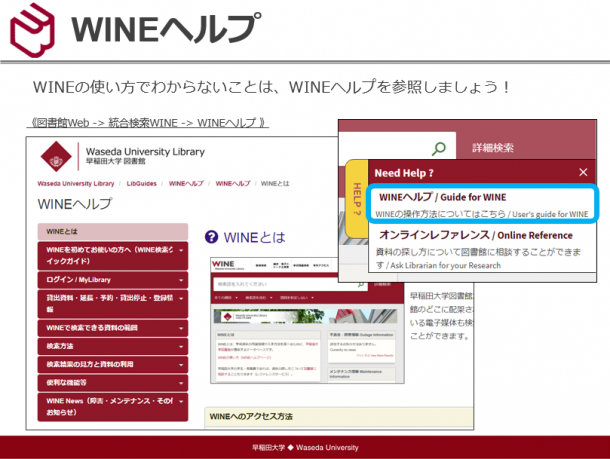Expand WINEで検索できる資料の範囲 dropdown arrow

coord(181,328)
